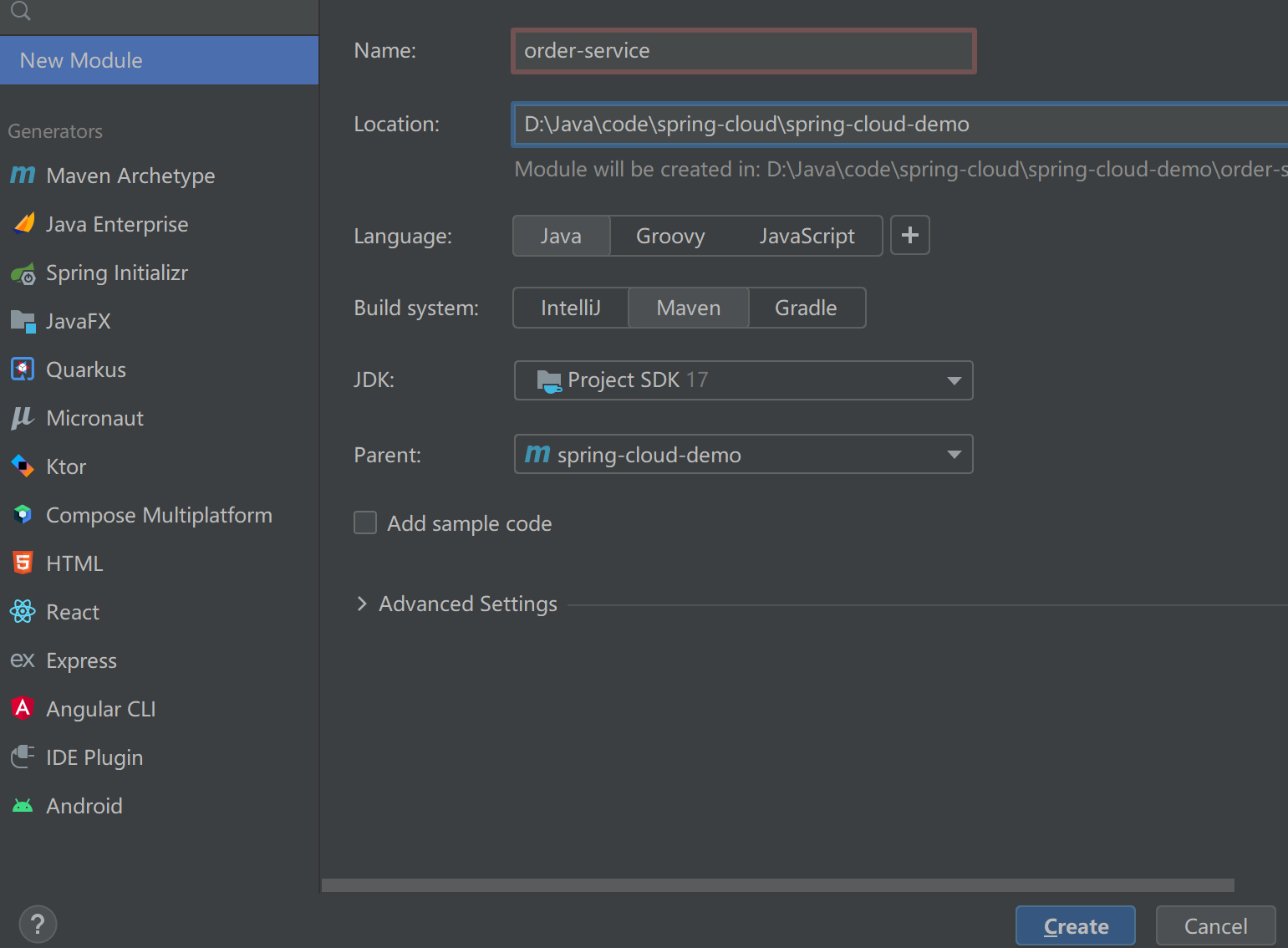
Task: Choose the Compose Multiplatform generator label
Action: click(x=159, y=515)
